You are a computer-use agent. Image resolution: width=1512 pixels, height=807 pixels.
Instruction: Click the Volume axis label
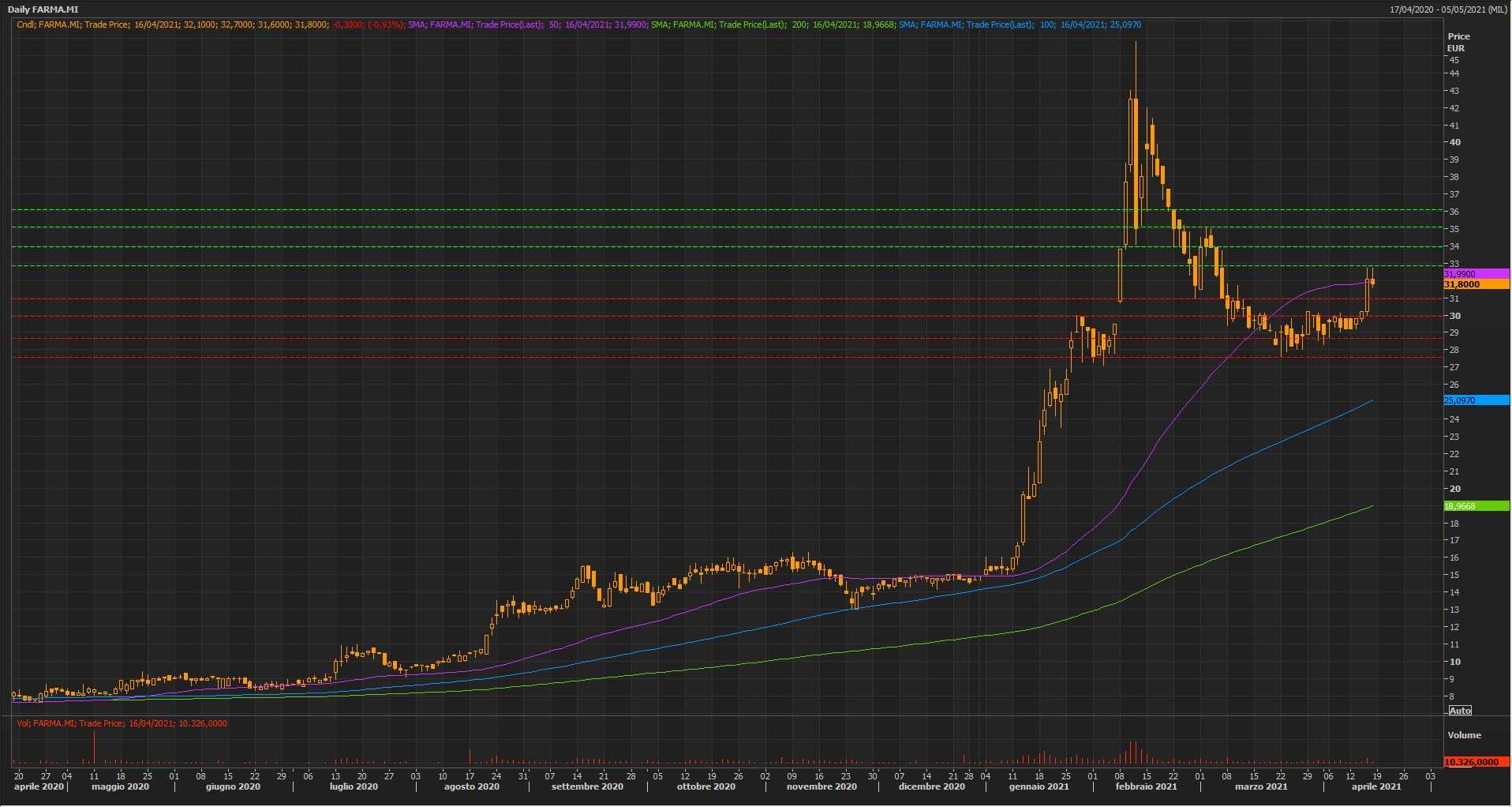pyautogui.click(x=1464, y=735)
